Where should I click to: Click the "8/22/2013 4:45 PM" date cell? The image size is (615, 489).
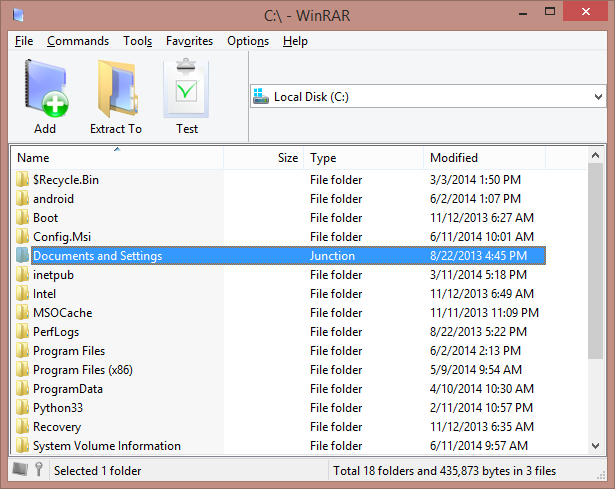pyautogui.click(x=479, y=256)
